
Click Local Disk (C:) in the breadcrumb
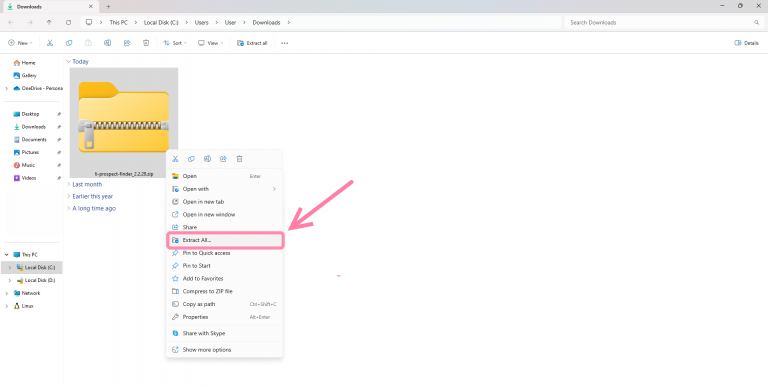click(161, 23)
